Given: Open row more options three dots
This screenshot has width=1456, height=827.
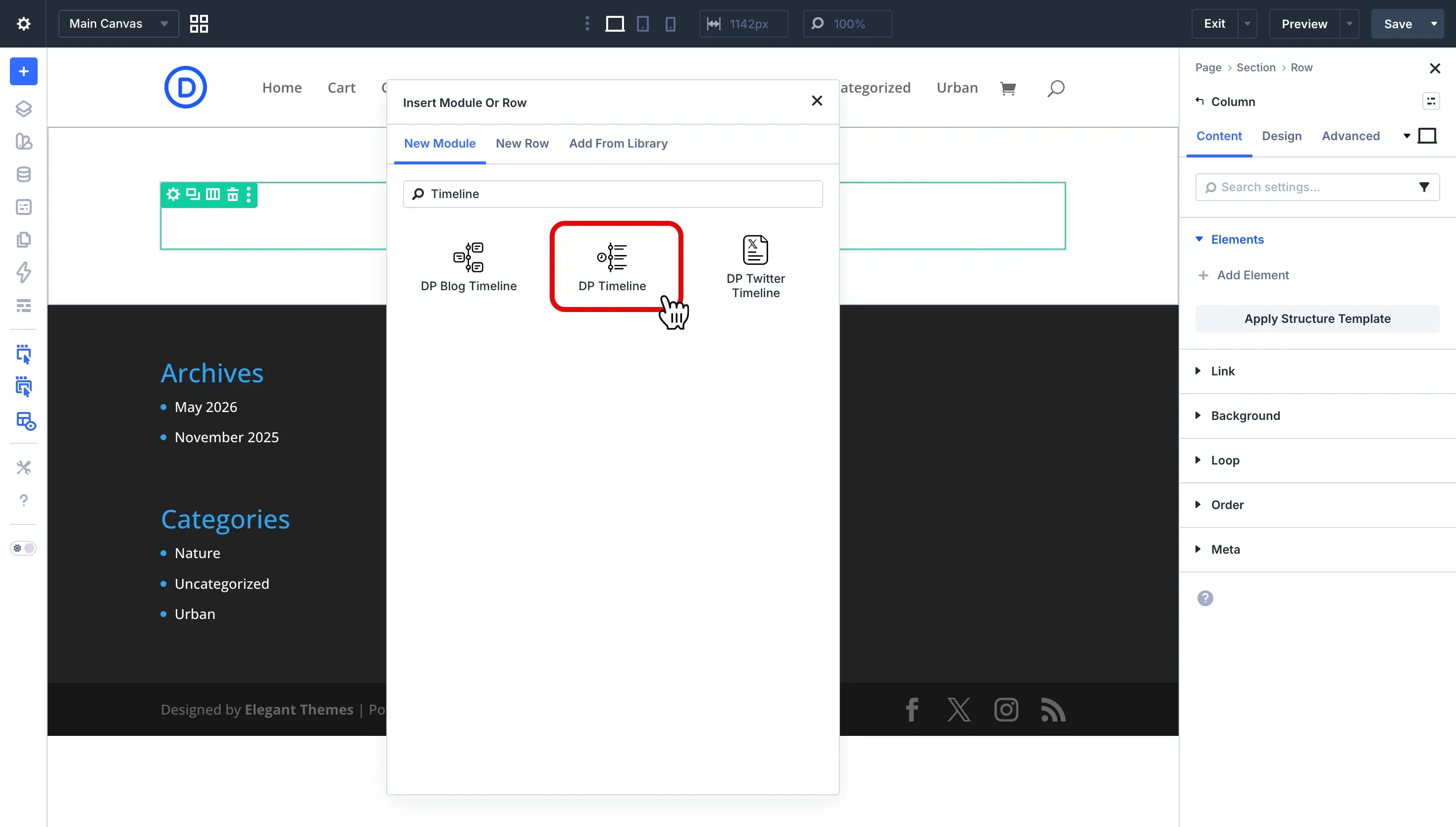Looking at the screenshot, I should coord(249,195).
